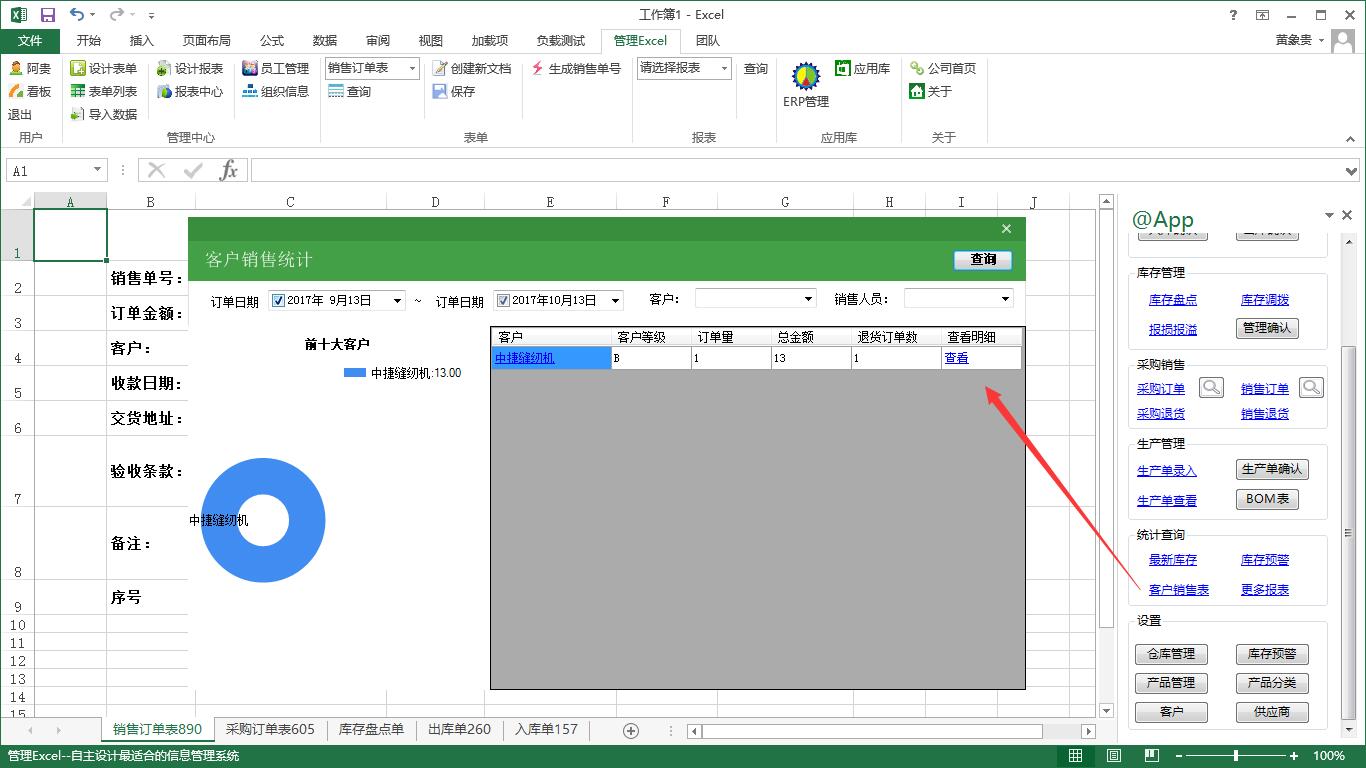Launch ERP管理
The image size is (1366, 768).
[806, 85]
